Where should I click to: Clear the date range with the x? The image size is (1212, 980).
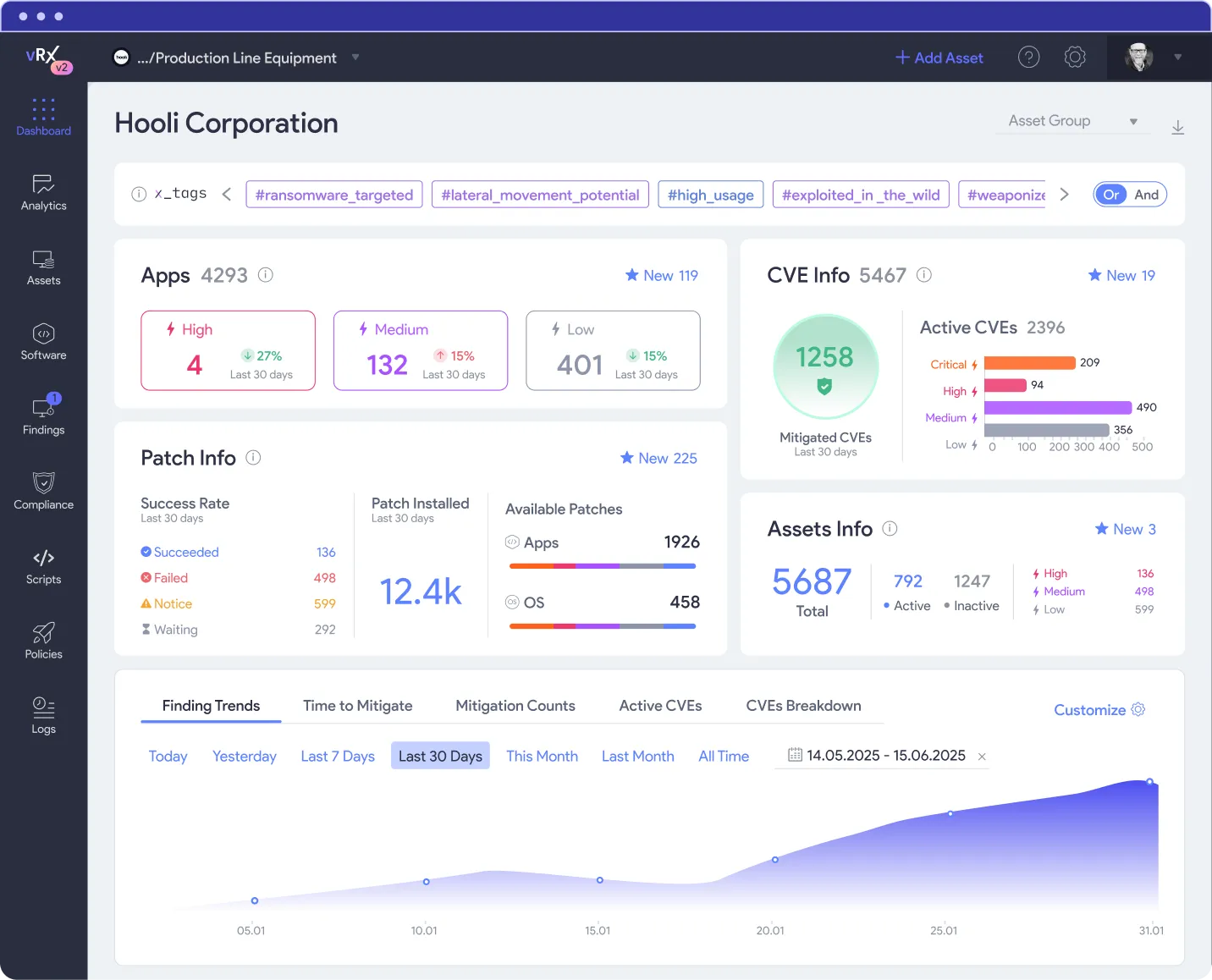982,757
